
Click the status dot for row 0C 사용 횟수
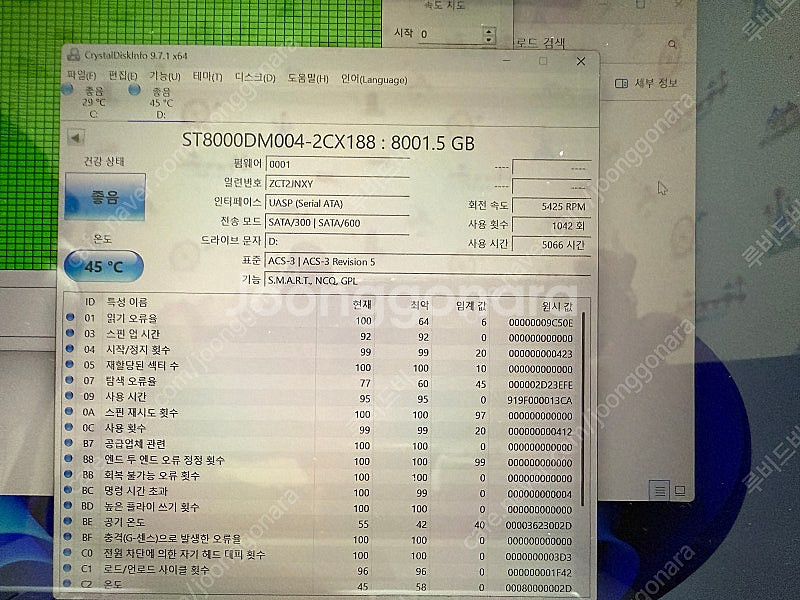[x=68, y=427]
